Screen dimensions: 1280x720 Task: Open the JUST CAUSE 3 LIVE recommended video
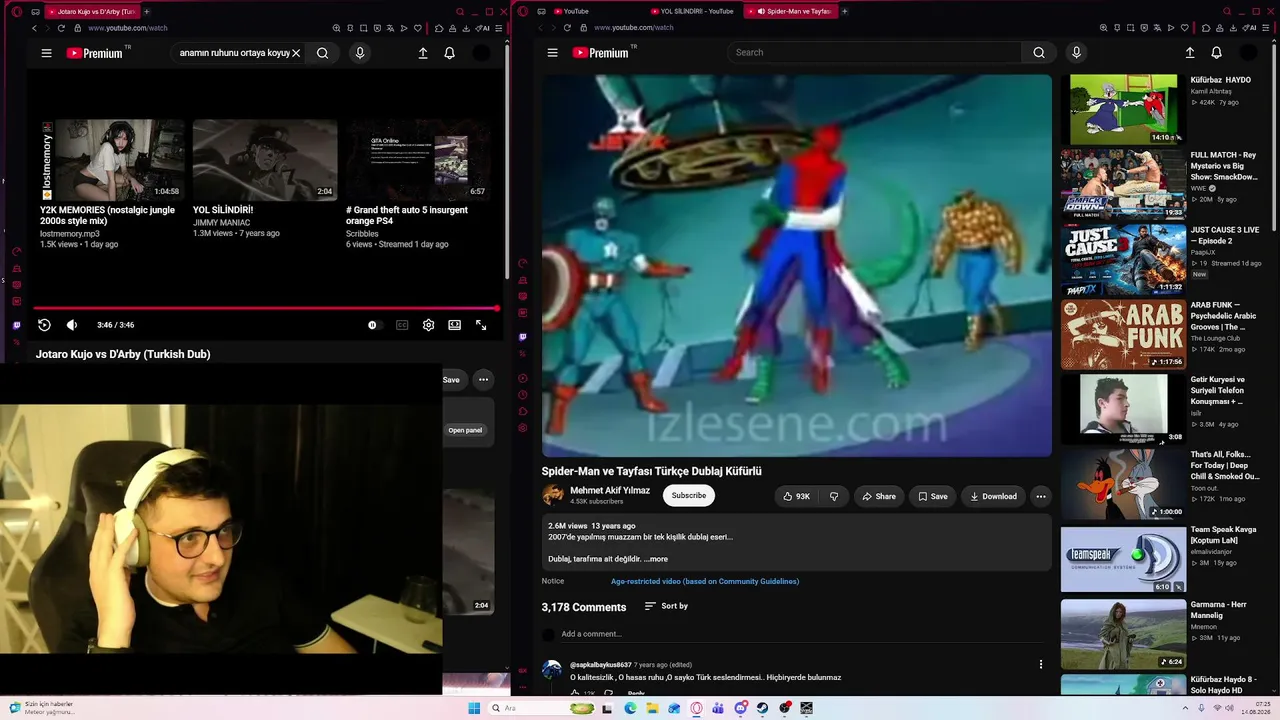click(1123, 258)
